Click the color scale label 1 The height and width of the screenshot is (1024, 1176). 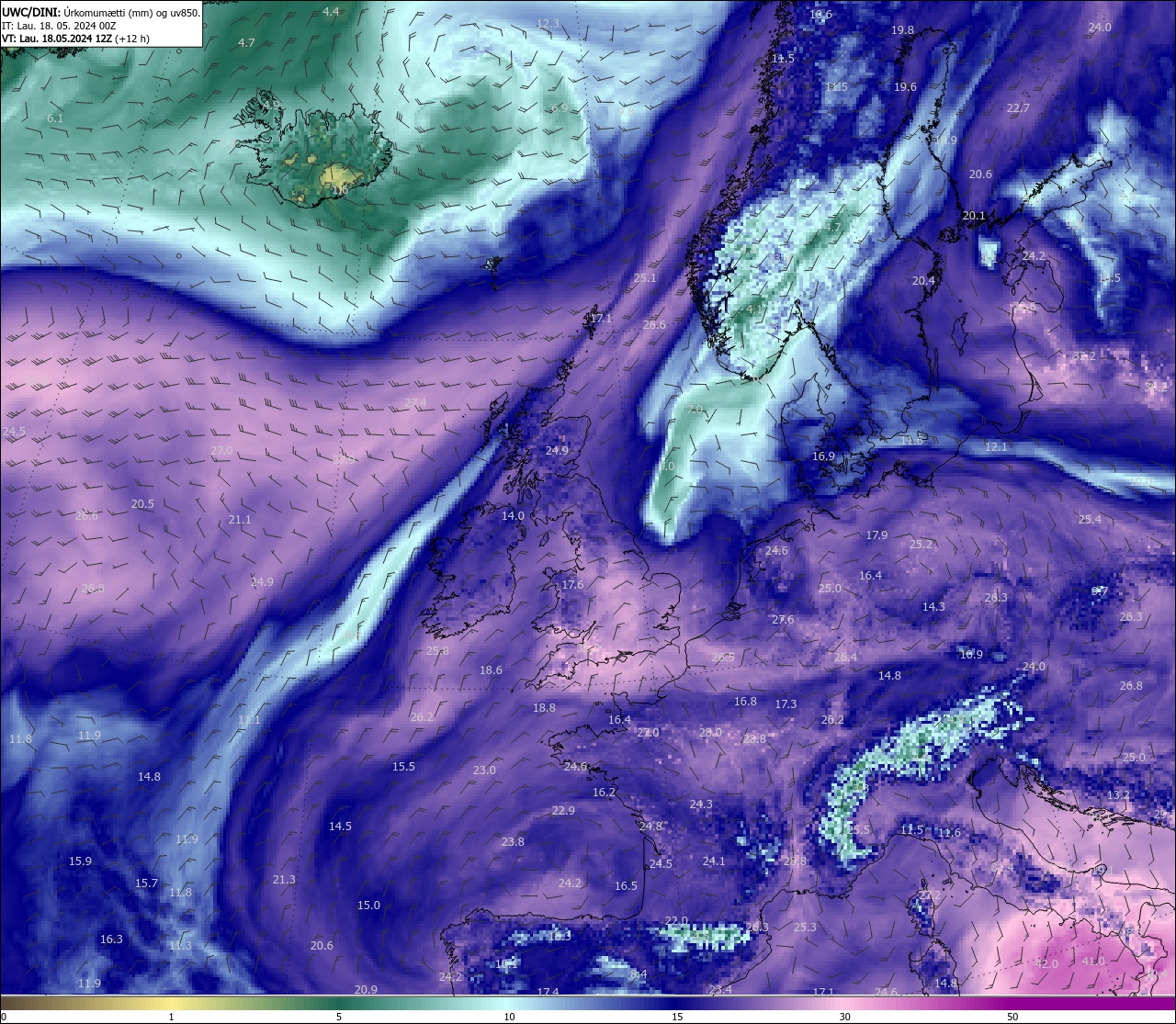coord(172,1017)
